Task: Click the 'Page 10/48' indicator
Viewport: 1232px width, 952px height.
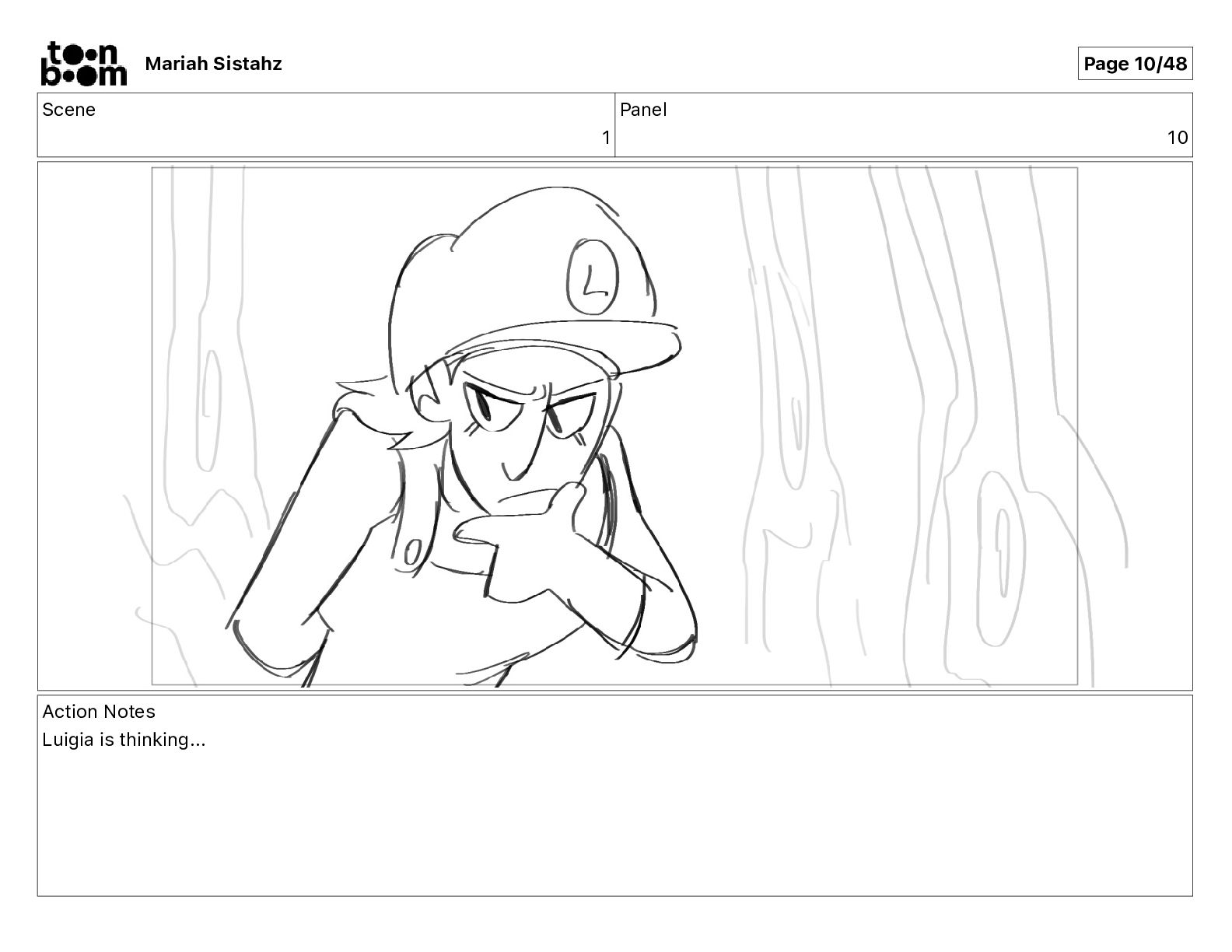Action: pos(1135,64)
